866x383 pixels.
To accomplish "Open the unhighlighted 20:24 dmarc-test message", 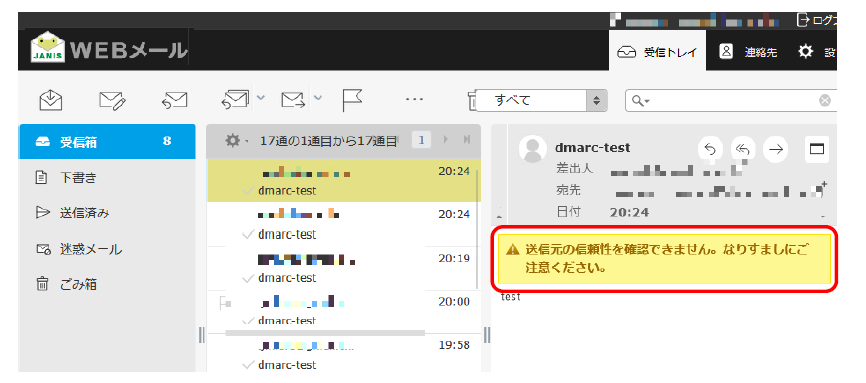I will pos(341,224).
